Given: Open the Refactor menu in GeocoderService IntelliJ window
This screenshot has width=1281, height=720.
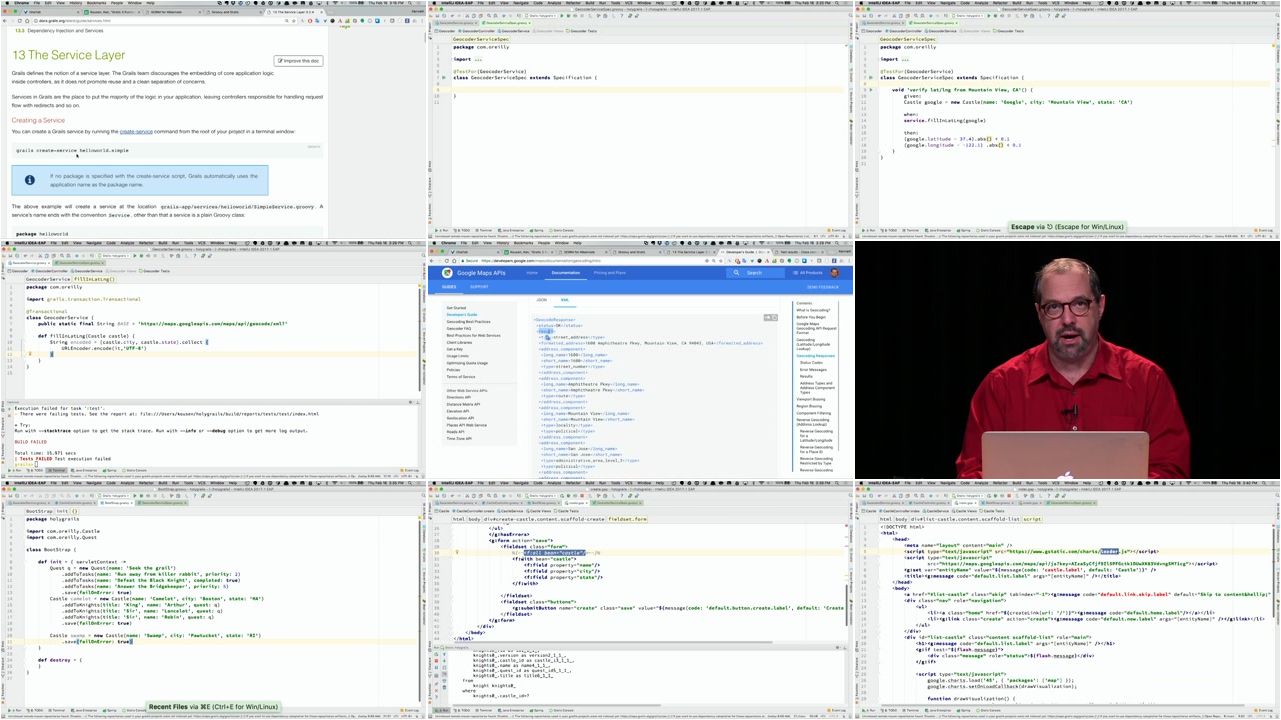Looking at the screenshot, I should tap(145, 243).
